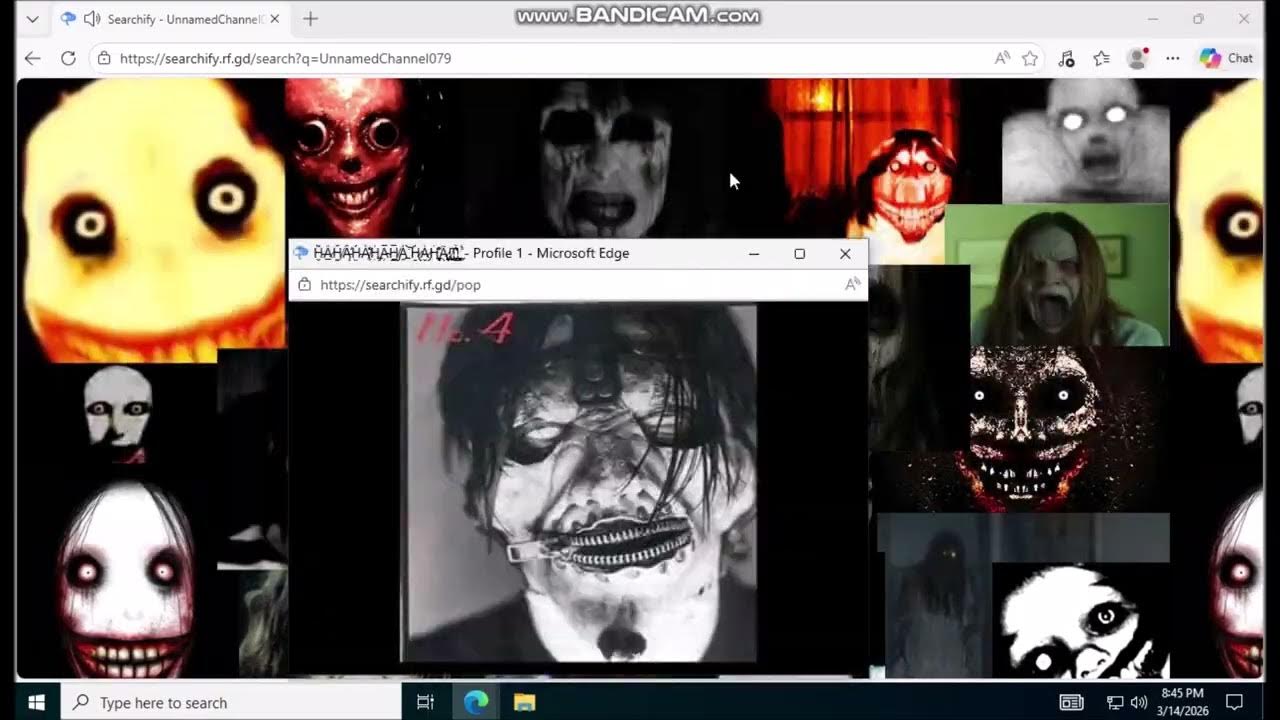The width and height of the screenshot is (1280, 720).
Task: Open a new tab with plus button
Action: pyautogui.click(x=310, y=19)
